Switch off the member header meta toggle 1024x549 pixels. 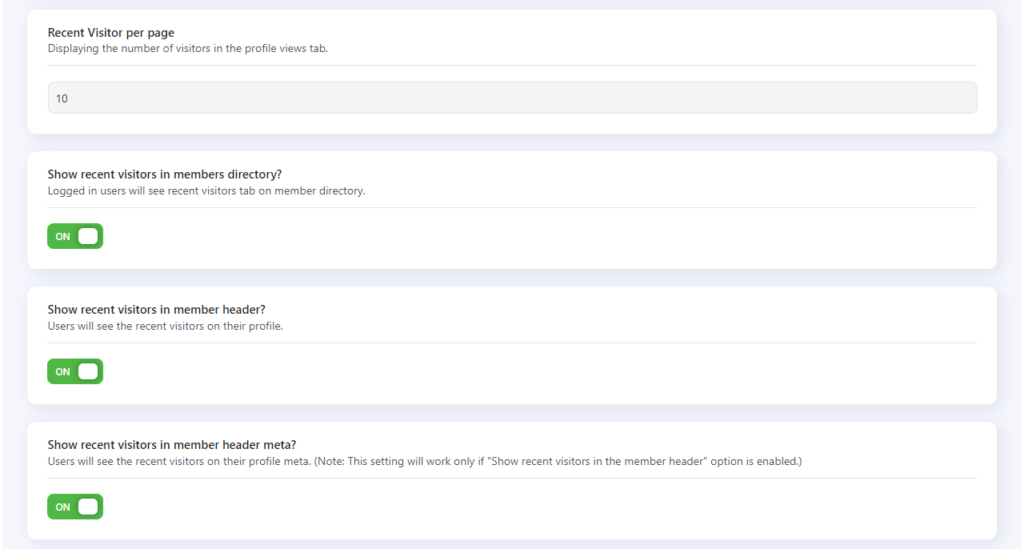(75, 507)
